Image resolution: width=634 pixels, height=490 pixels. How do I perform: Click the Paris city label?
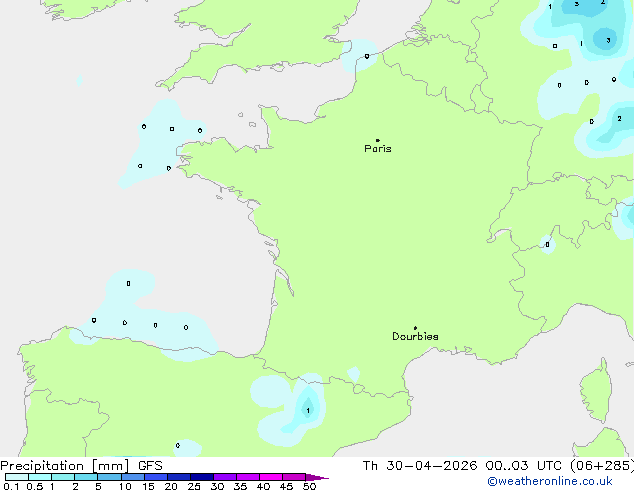[x=378, y=149]
